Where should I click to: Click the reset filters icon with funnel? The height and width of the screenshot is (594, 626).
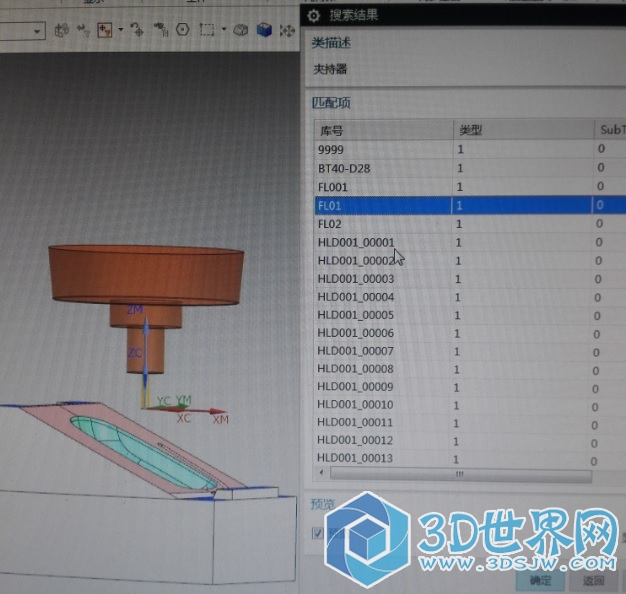[83, 30]
